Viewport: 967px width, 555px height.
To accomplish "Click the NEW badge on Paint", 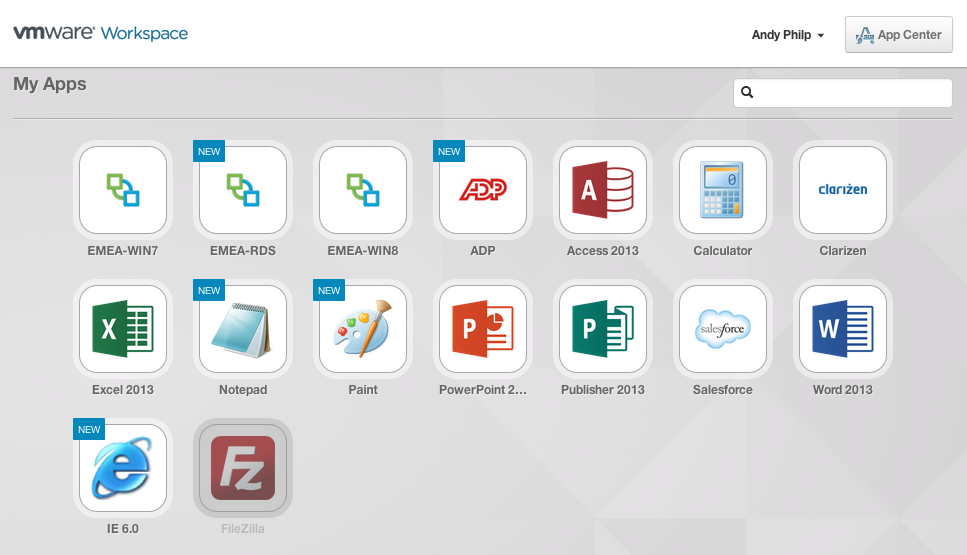I will [329, 290].
